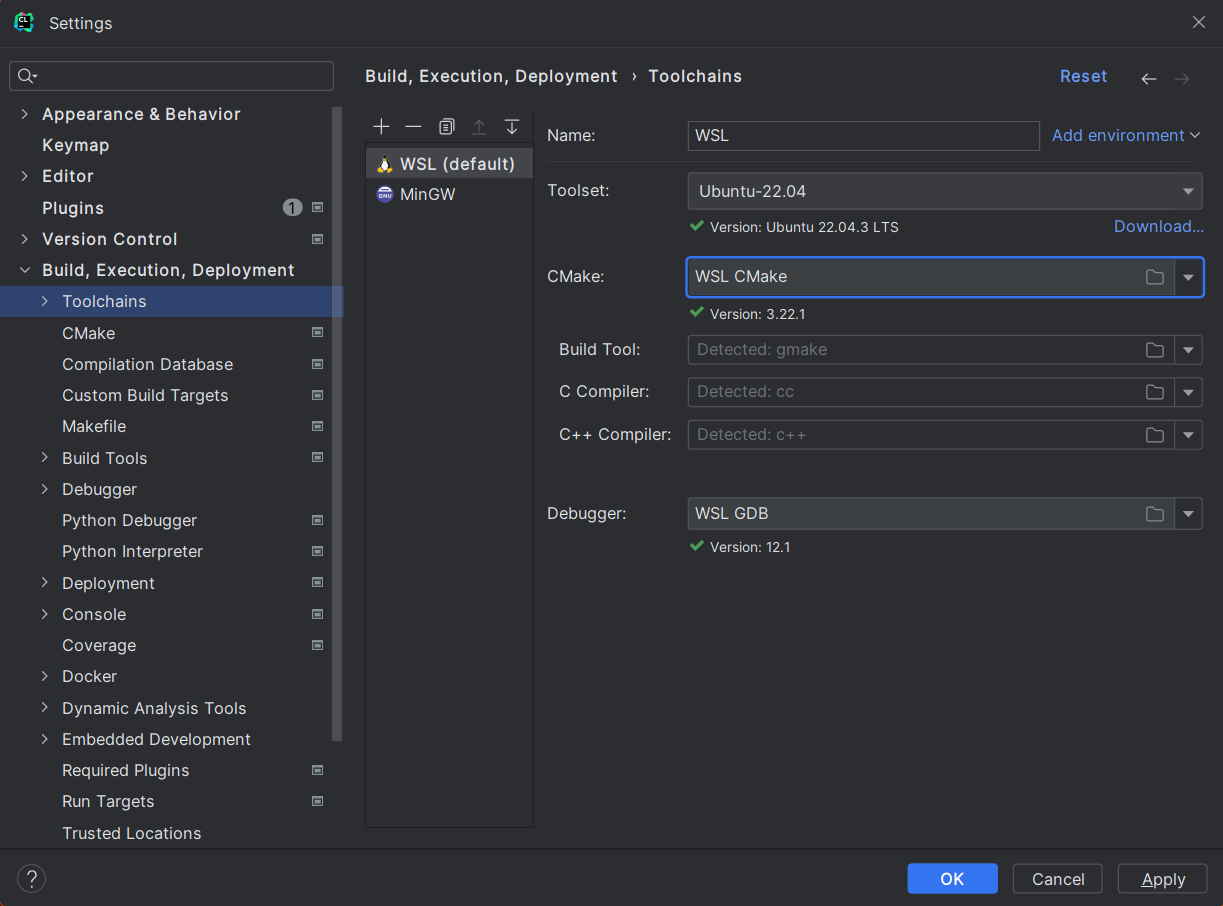The height and width of the screenshot is (906, 1223).
Task: Click the plugins update badge showing 1
Action: pos(292,208)
